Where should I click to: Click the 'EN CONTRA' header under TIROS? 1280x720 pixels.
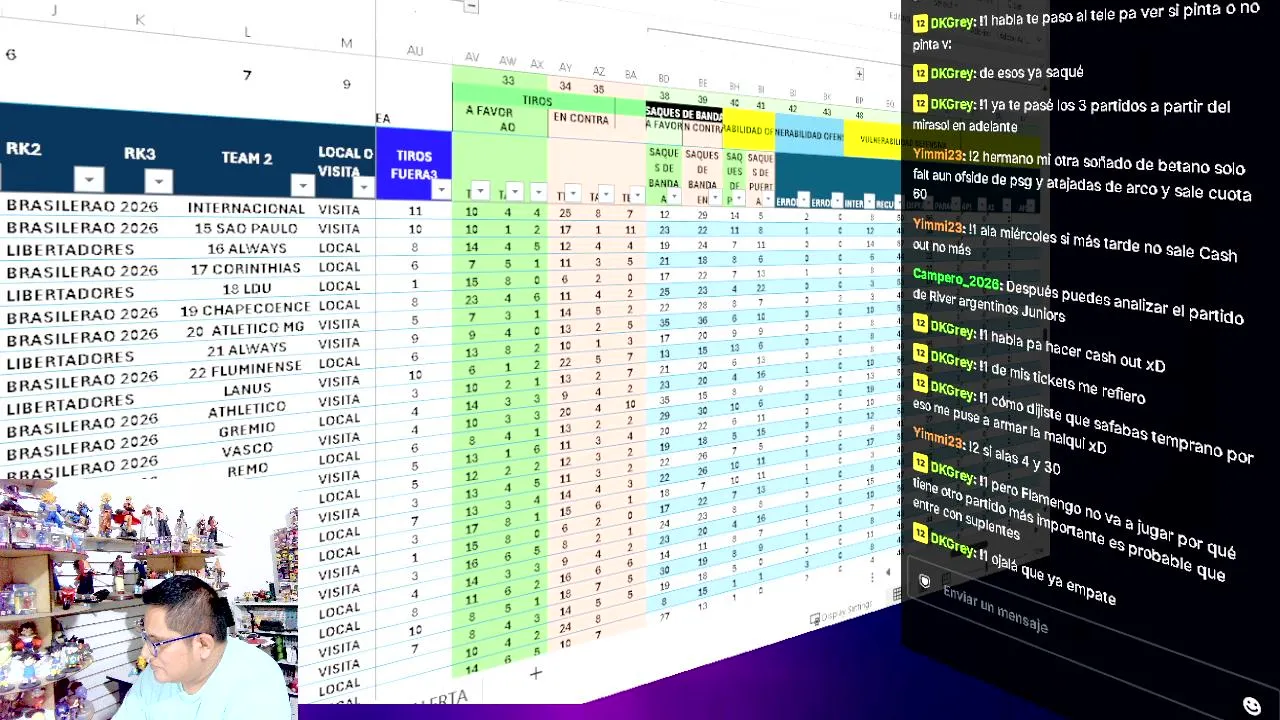(581, 119)
